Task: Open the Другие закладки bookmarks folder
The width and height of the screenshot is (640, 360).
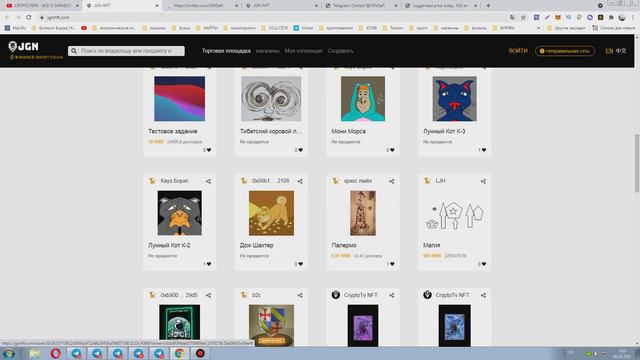Action: (x=567, y=28)
